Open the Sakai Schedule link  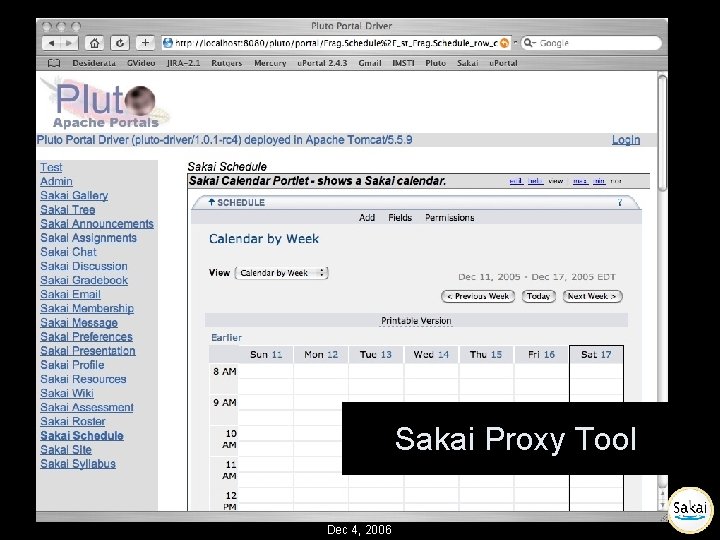pos(82,436)
